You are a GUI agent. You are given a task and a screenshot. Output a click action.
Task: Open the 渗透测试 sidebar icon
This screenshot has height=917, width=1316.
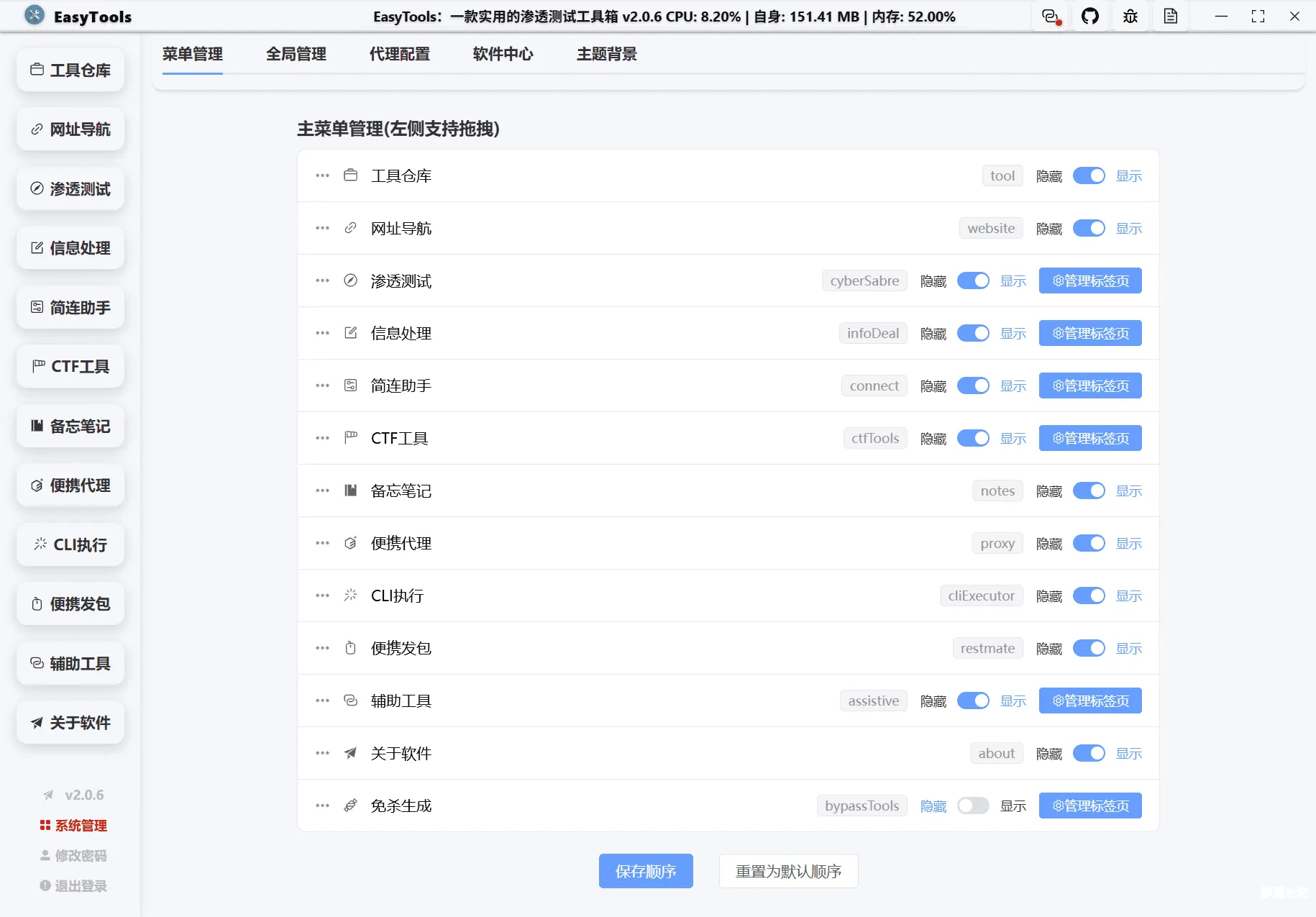tap(37, 188)
